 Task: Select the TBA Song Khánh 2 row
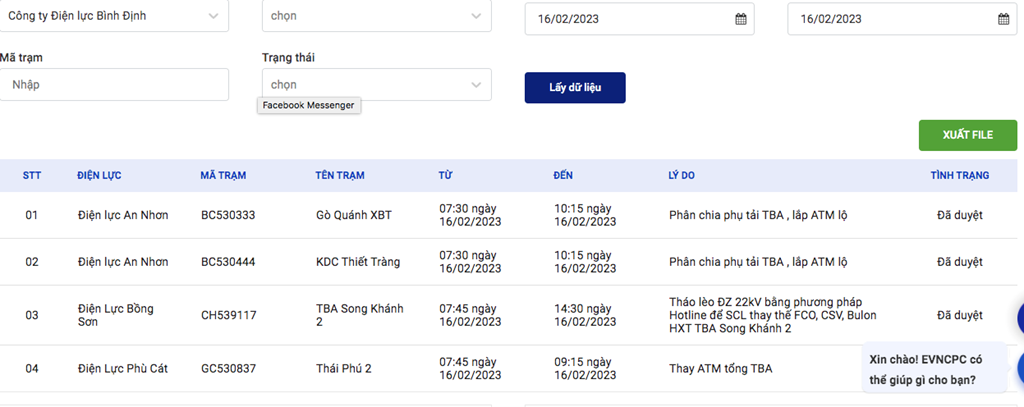click(x=359, y=315)
